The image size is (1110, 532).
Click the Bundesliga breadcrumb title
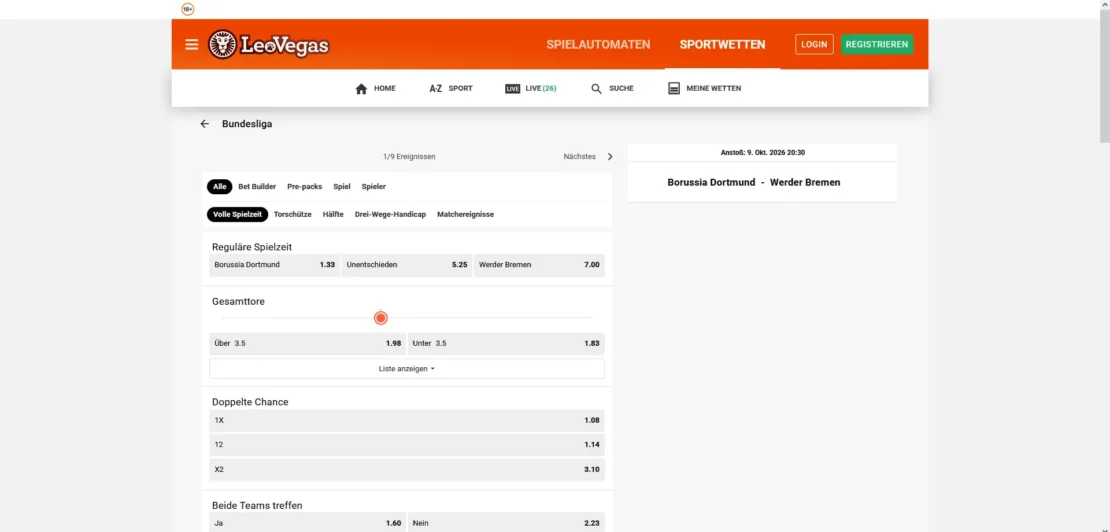pos(247,124)
